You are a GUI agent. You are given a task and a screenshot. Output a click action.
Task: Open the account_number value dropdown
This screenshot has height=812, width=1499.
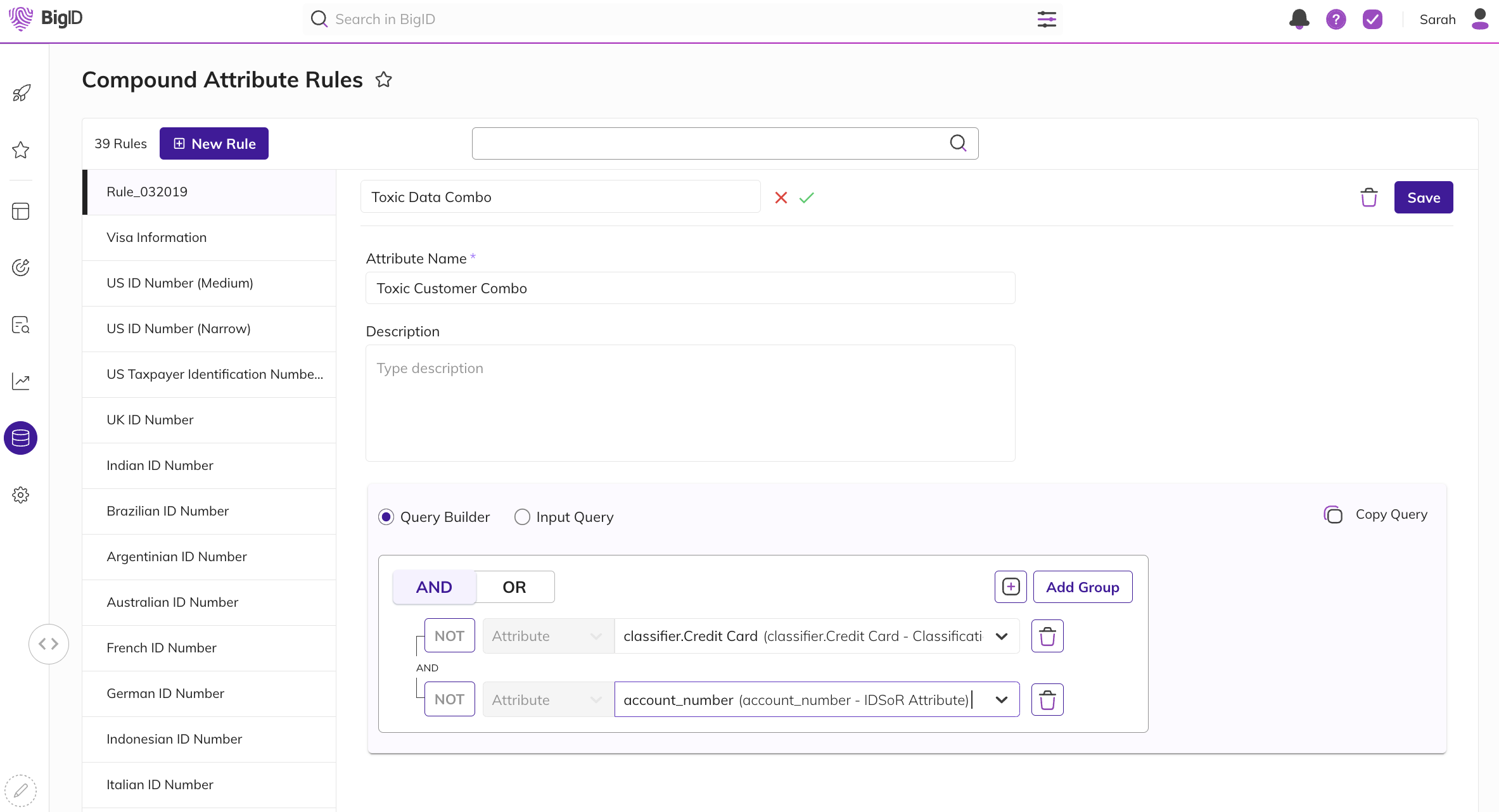pyautogui.click(x=1001, y=700)
